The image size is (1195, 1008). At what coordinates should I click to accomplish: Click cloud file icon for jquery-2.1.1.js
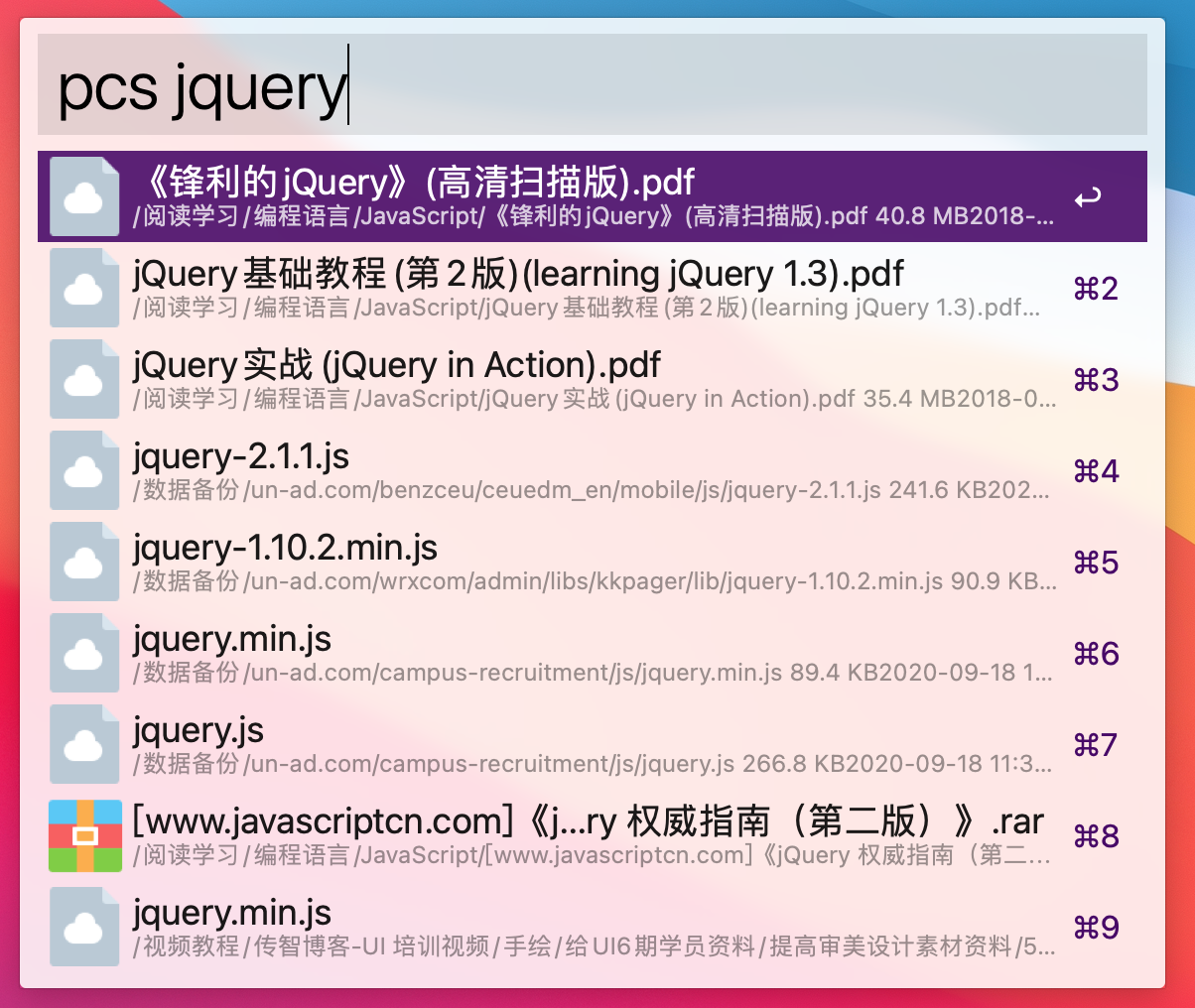tap(84, 470)
